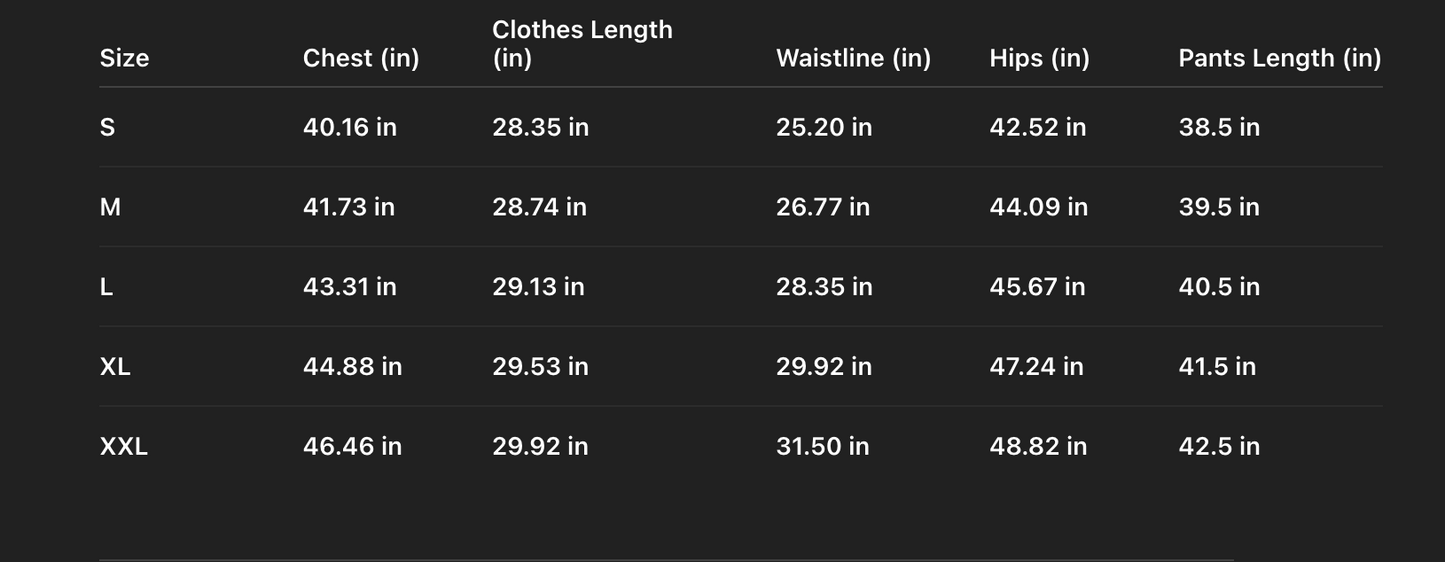Click the 28.74 in clothes length value

click(x=539, y=207)
